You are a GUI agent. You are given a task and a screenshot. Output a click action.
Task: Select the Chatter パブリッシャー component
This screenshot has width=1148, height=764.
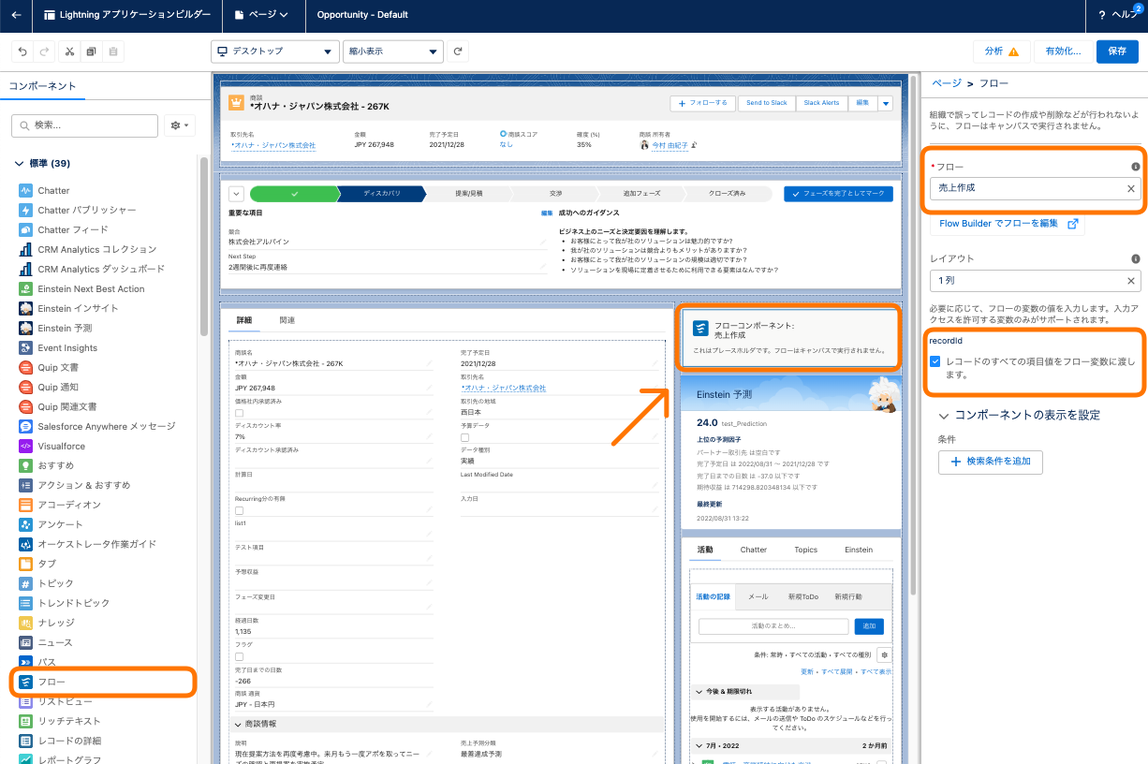[x=86, y=210]
